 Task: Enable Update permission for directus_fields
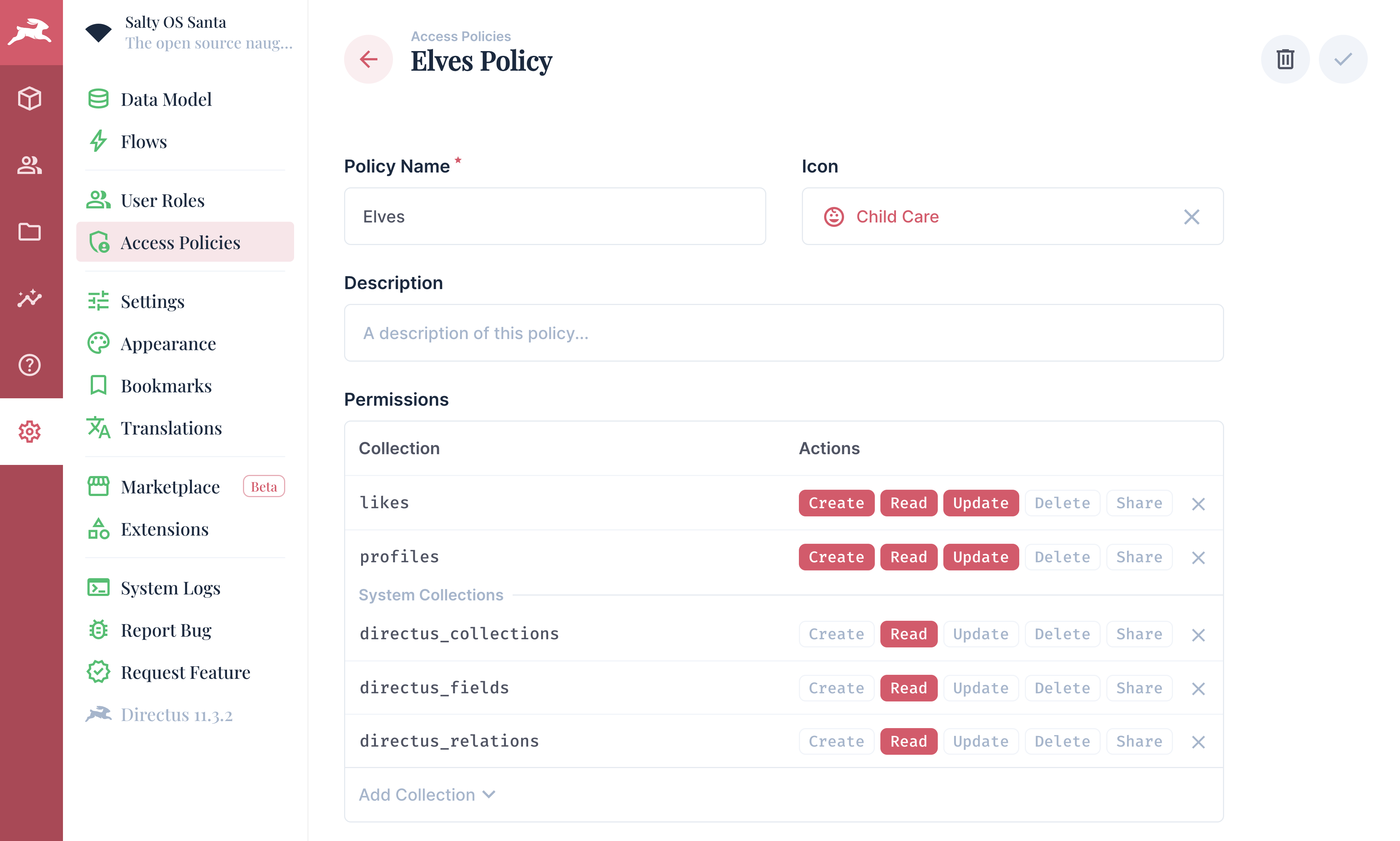click(x=980, y=687)
